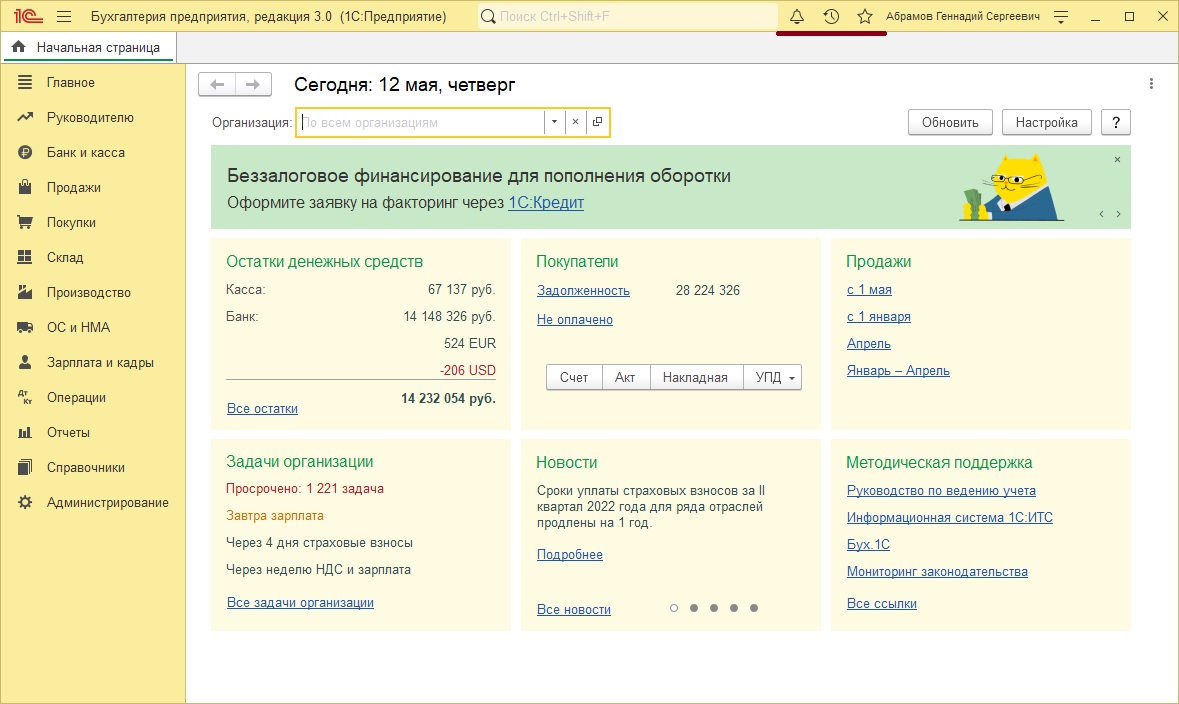1179x704 pixels.
Task: Click the Поиск search field
Action: tap(600, 16)
